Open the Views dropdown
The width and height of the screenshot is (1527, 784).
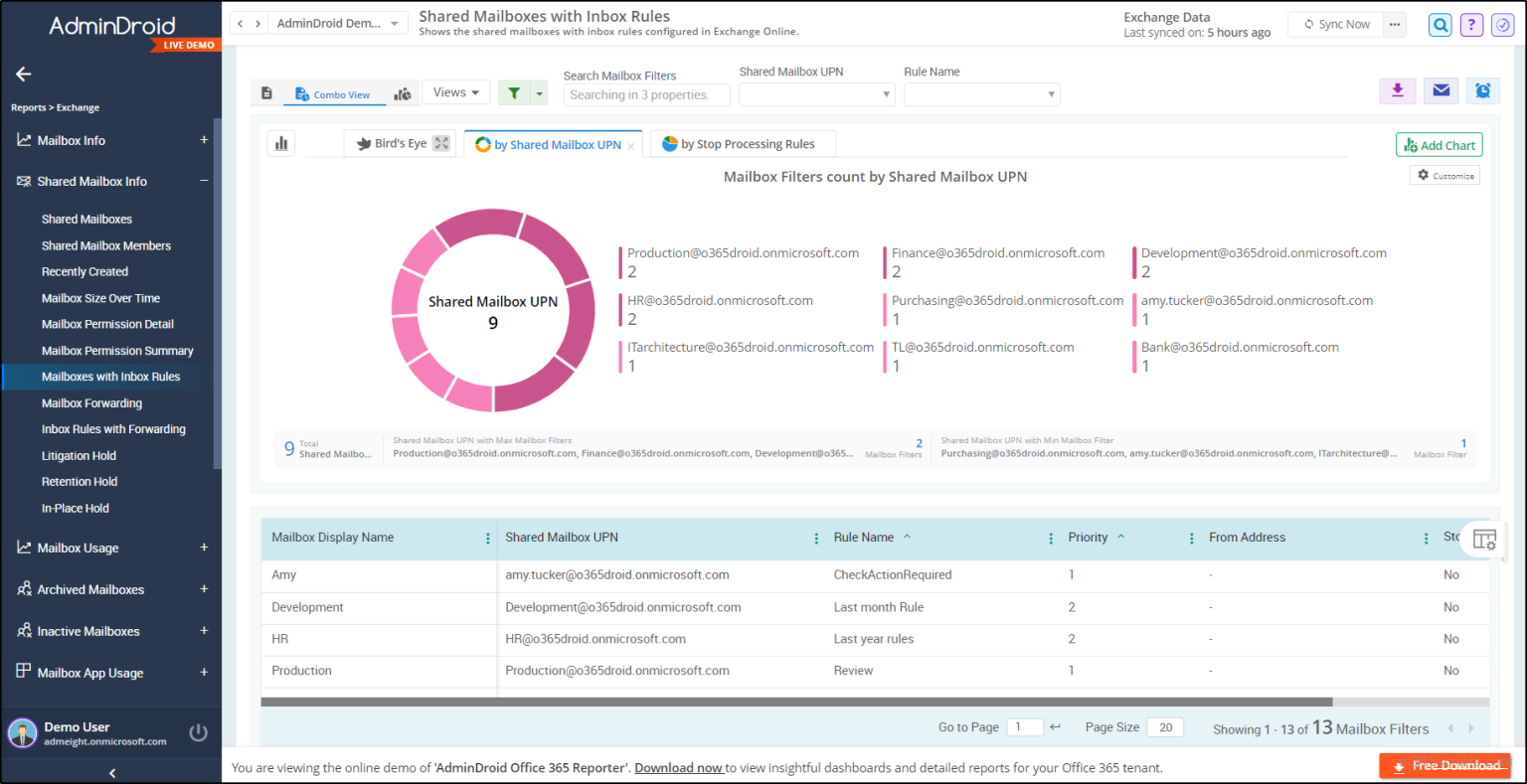[455, 90]
